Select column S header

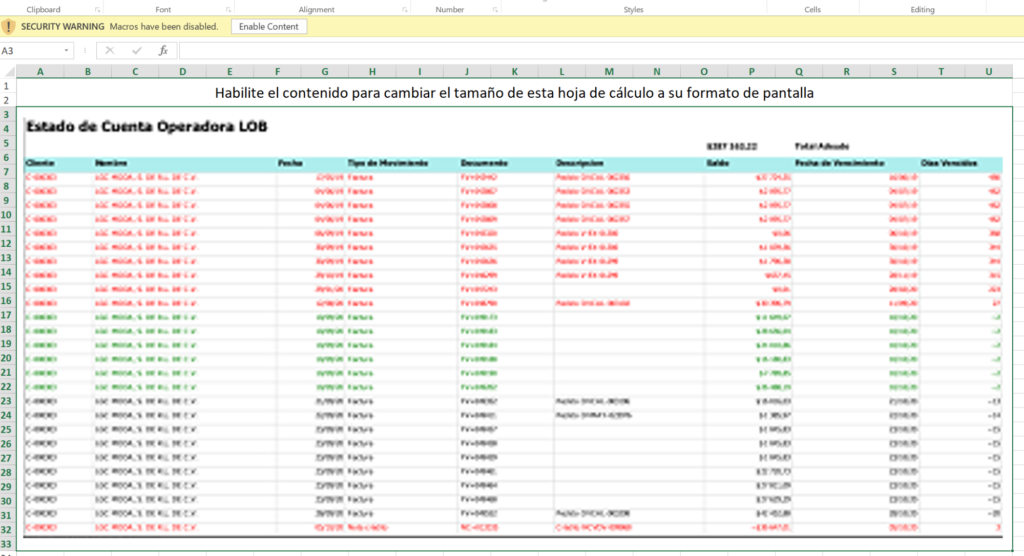pos(894,72)
